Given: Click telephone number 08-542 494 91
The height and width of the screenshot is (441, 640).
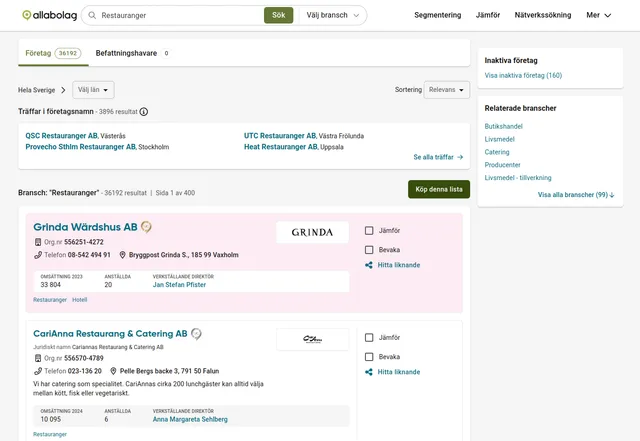Looking at the screenshot, I should click(89, 255).
